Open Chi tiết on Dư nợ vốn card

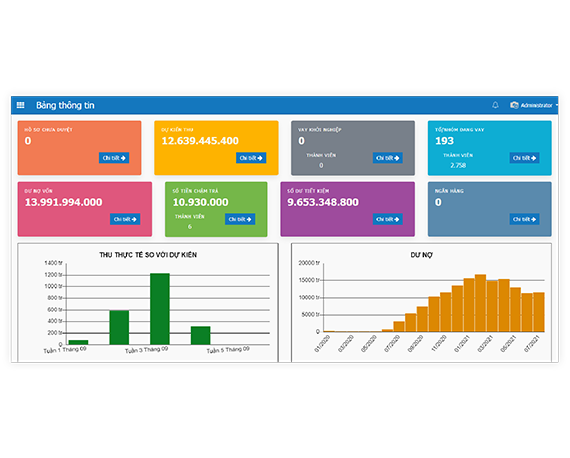click(x=125, y=219)
